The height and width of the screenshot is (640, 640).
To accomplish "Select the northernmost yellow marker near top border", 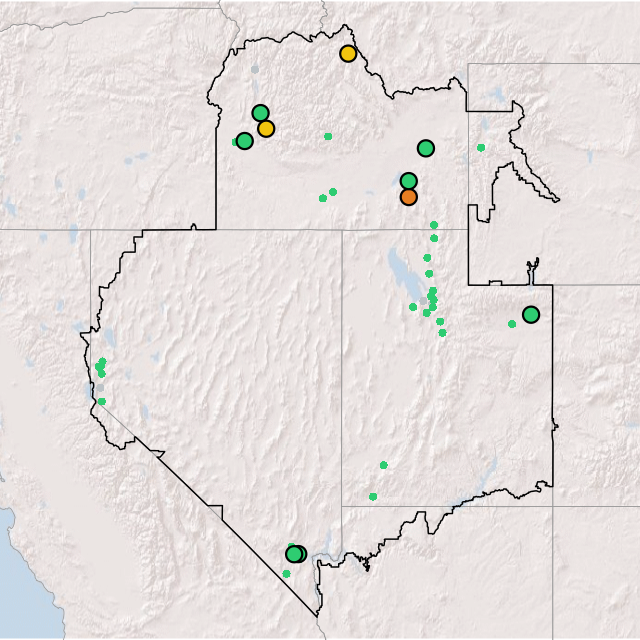I will (x=348, y=54).
